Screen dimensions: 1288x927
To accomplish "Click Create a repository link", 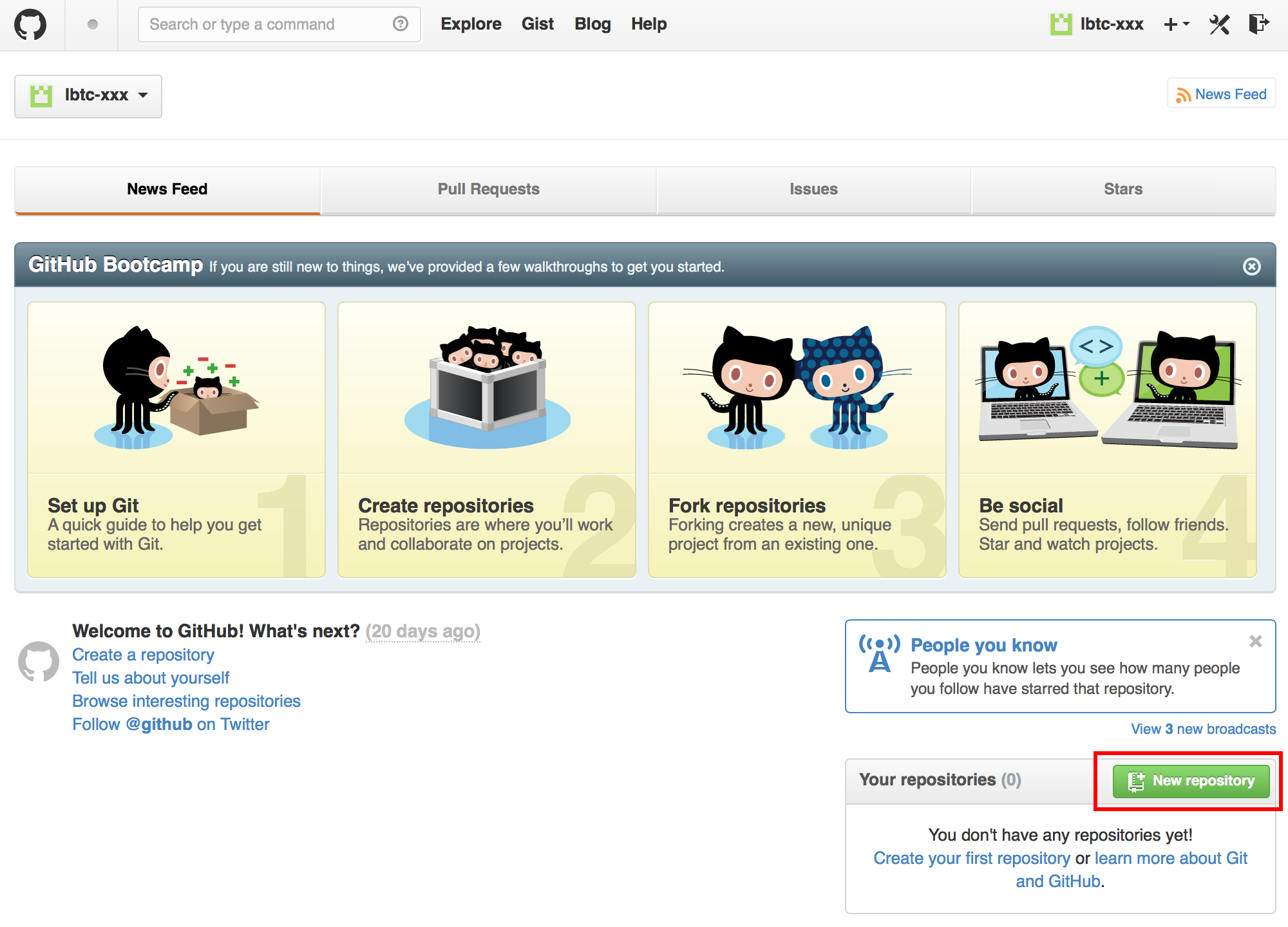I will [x=143, y=655].
